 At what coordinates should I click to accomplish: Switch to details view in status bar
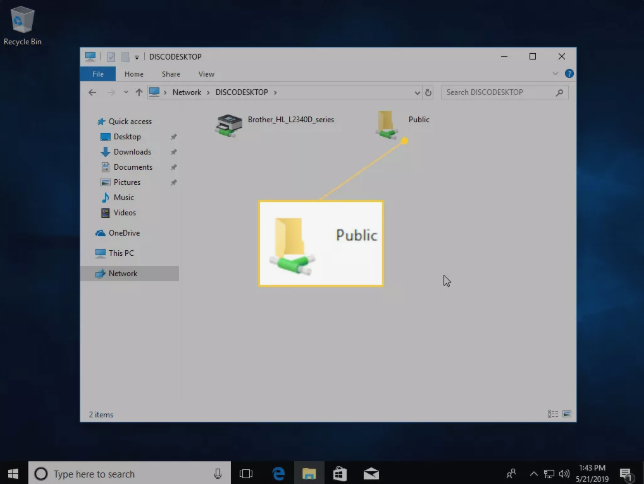click(553, 414)
